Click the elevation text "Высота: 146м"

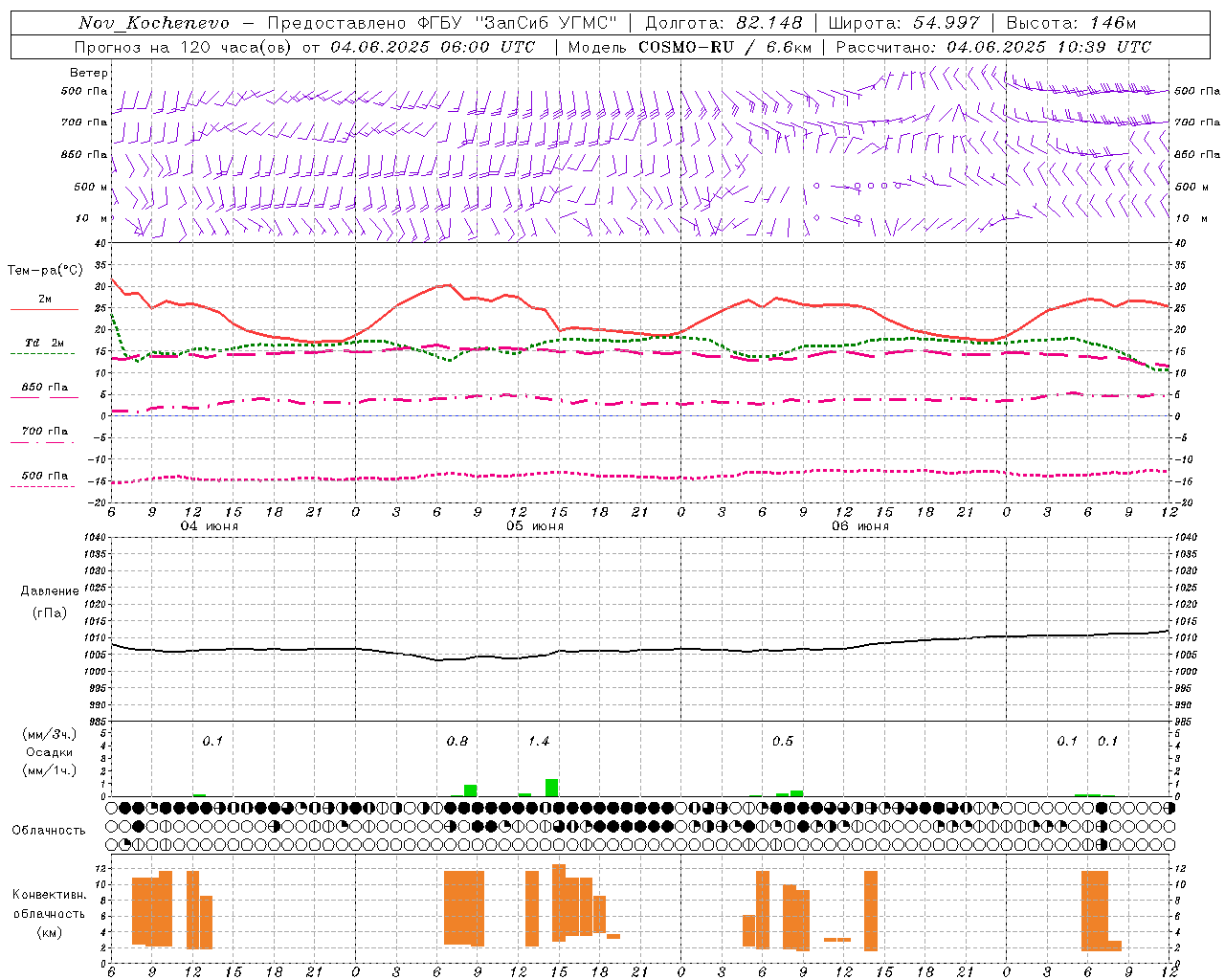(1071, 23)
